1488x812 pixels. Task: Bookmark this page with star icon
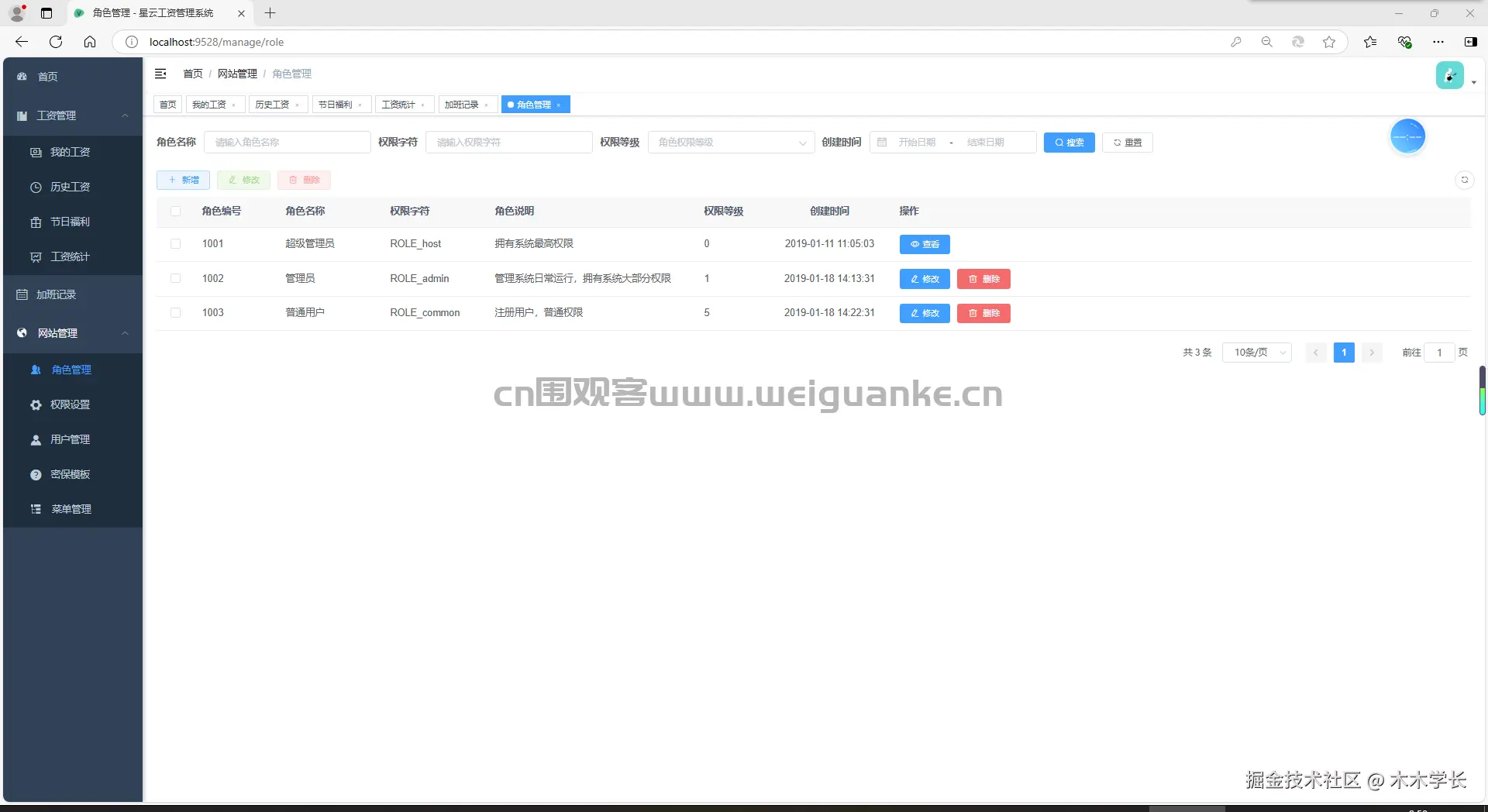coord(1329,42)
